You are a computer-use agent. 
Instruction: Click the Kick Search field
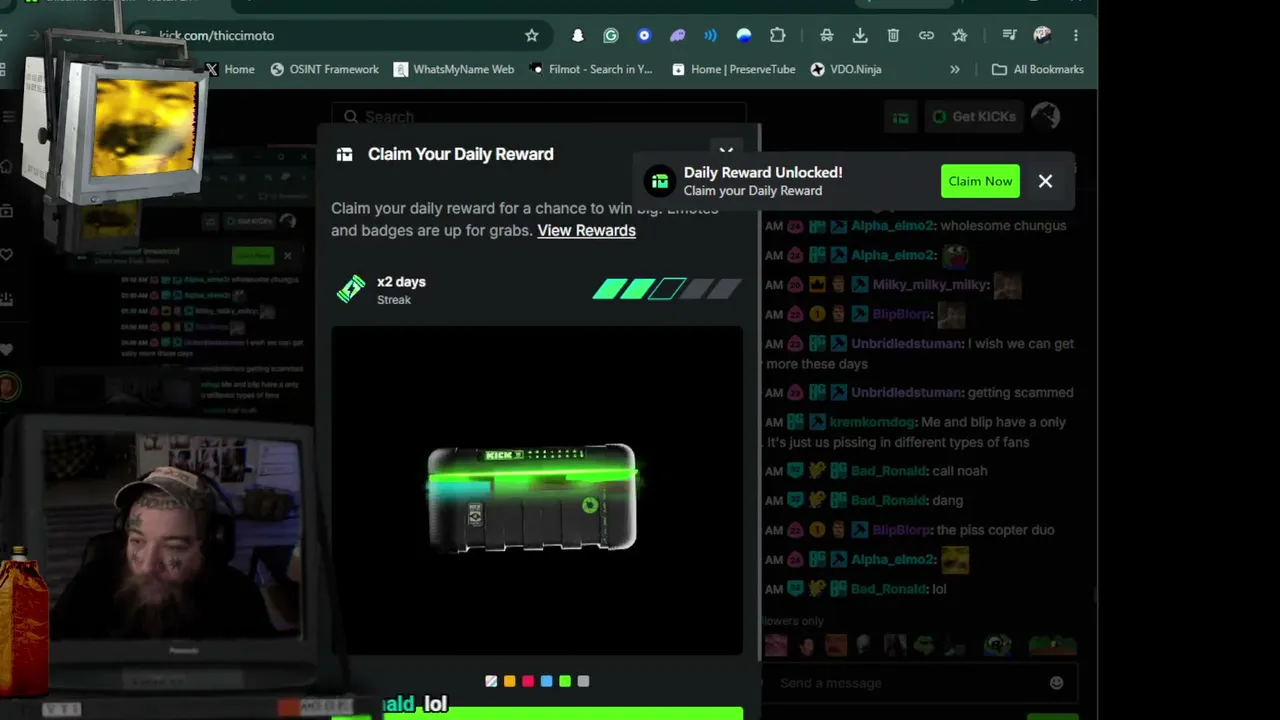pos(539,116)
